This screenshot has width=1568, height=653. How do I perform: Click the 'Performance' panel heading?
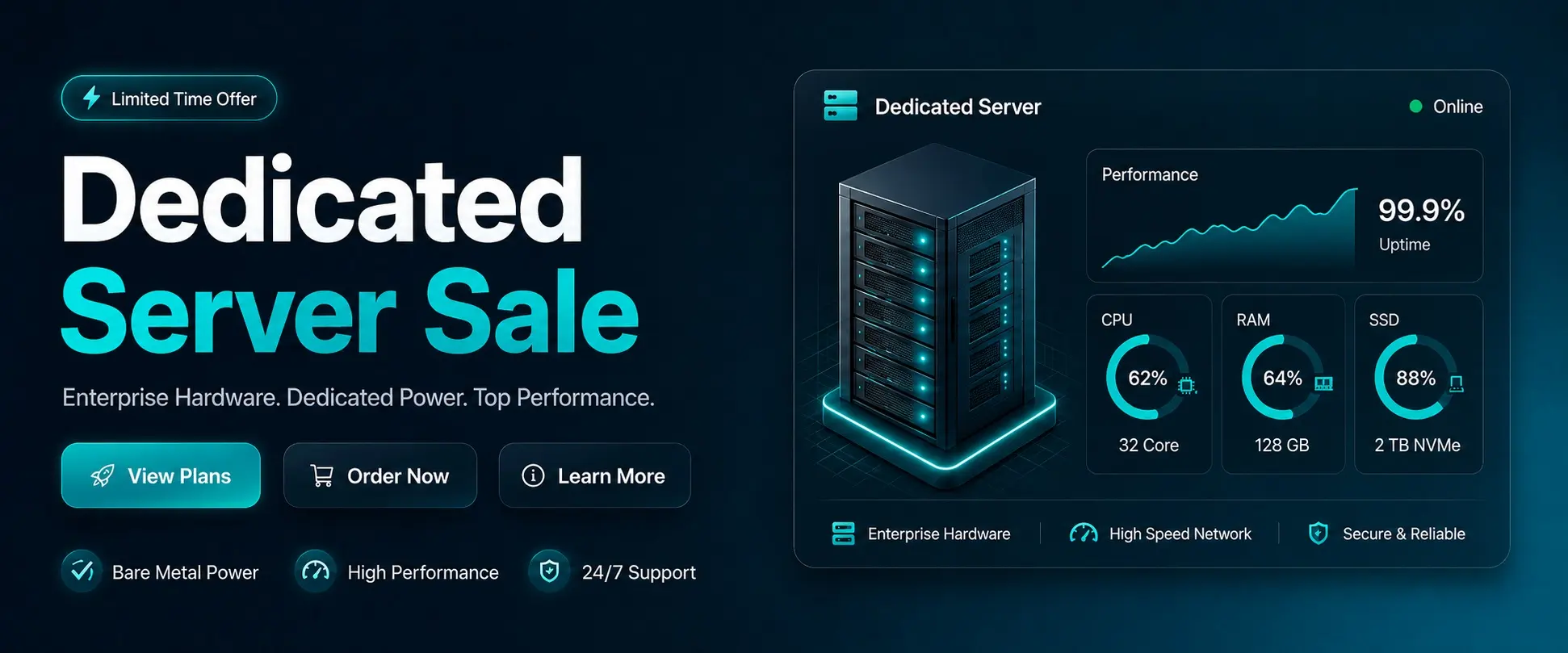tap(1150, 174)
